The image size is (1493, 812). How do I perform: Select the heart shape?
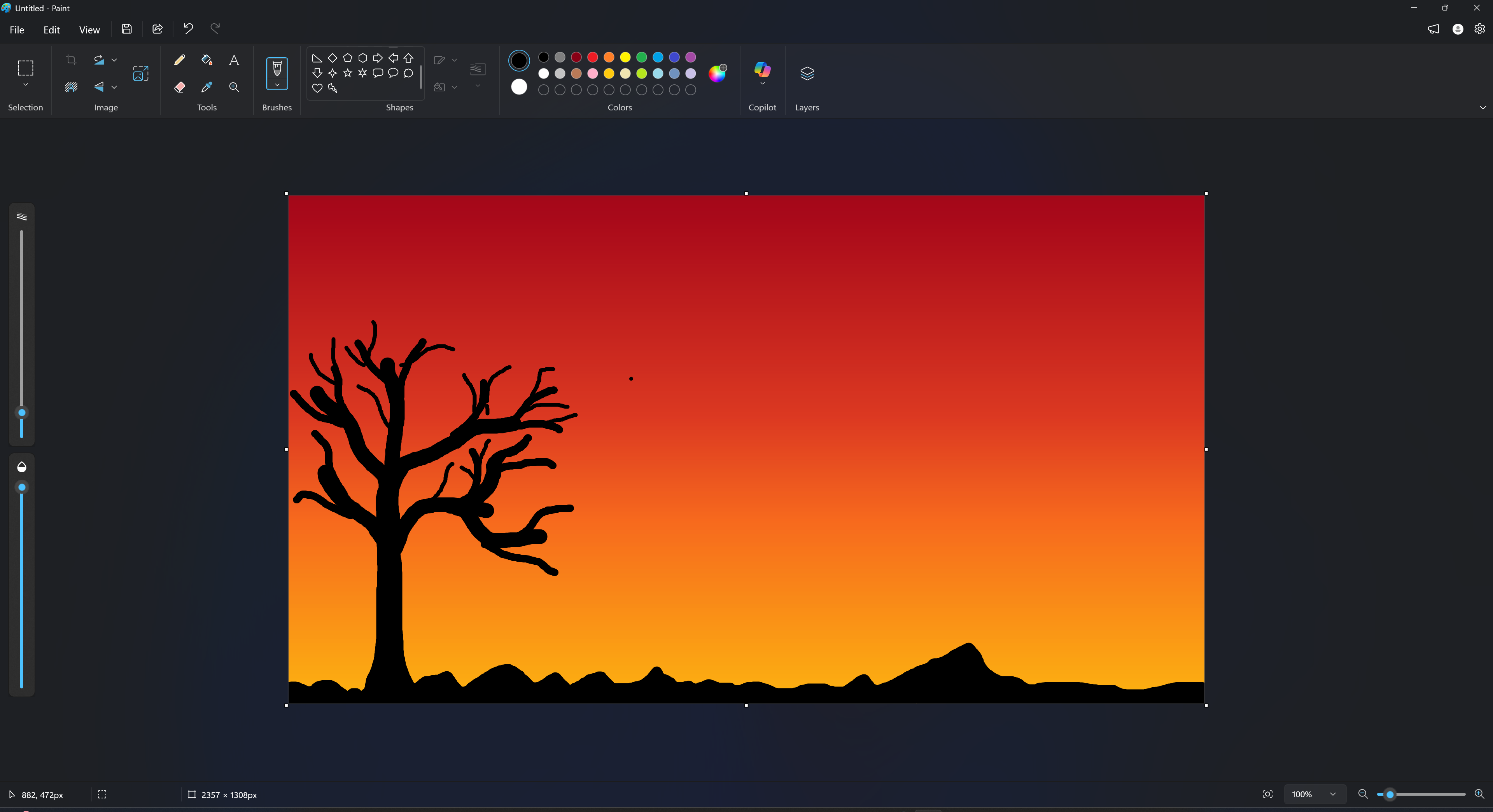(317, 88)
